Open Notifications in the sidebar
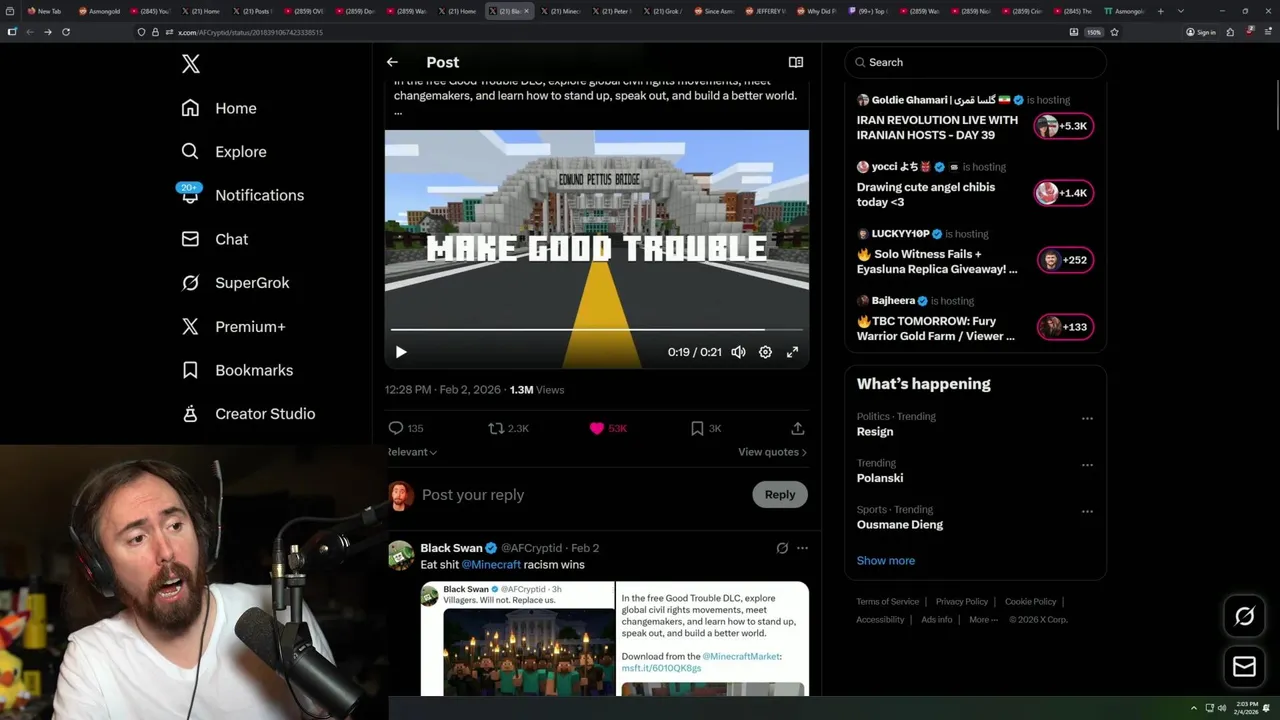 (242, 195)
